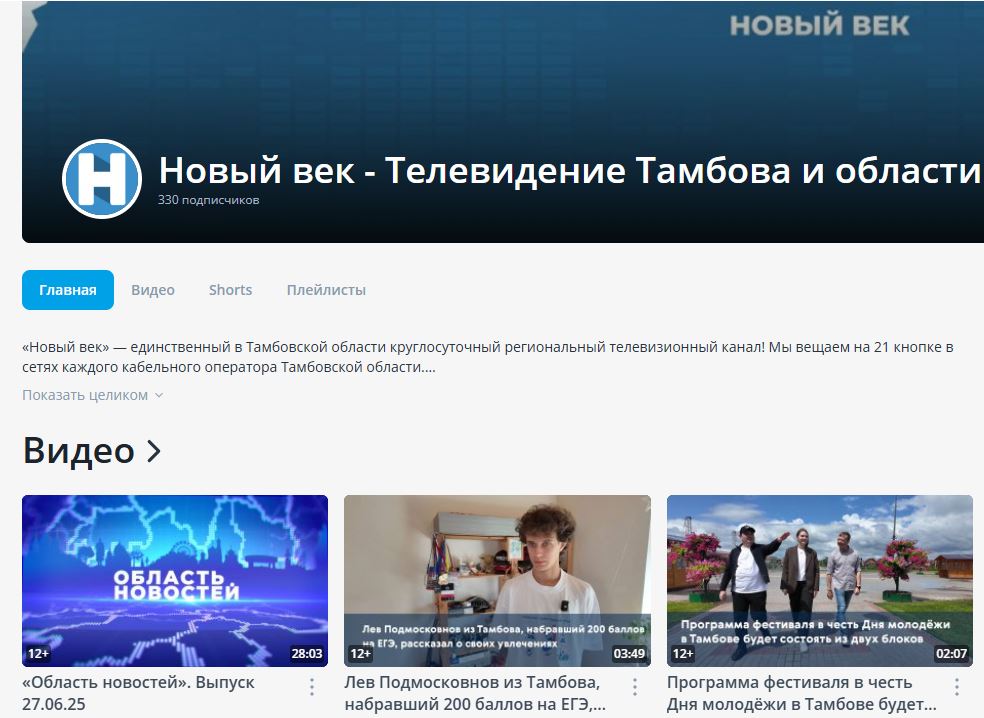Image resolution: width=984 pixels, height=718 pixels.
Task: Switch to the Видео tab
Action: point(152,290)
